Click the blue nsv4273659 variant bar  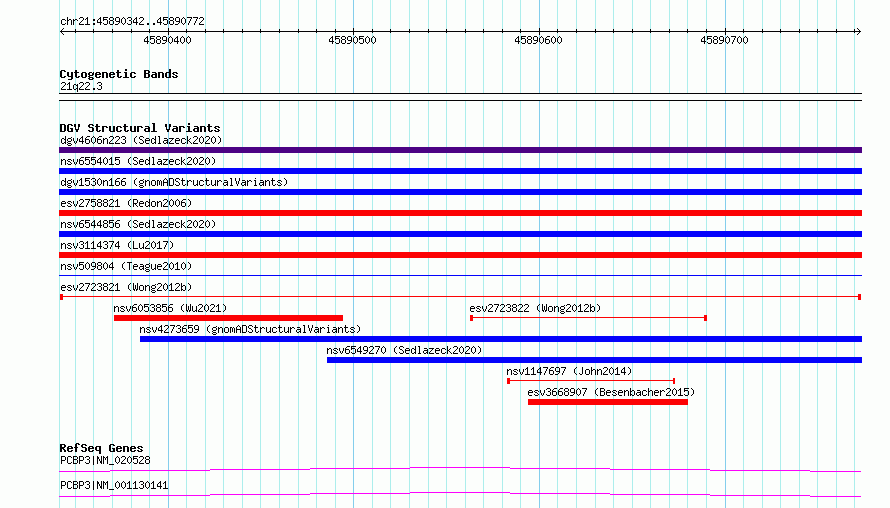tap(501, 339)
